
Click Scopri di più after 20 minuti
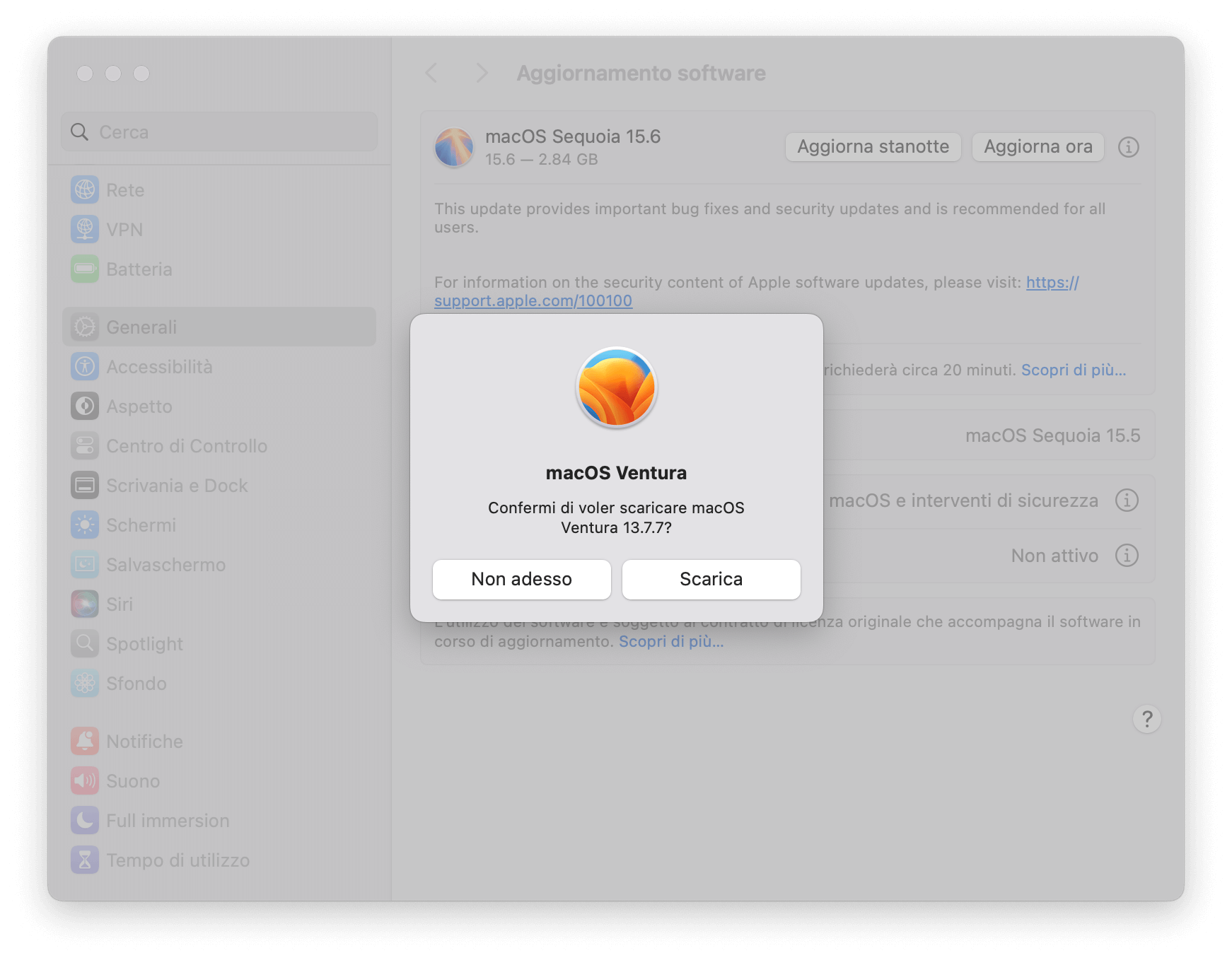tap(1074, 370)
